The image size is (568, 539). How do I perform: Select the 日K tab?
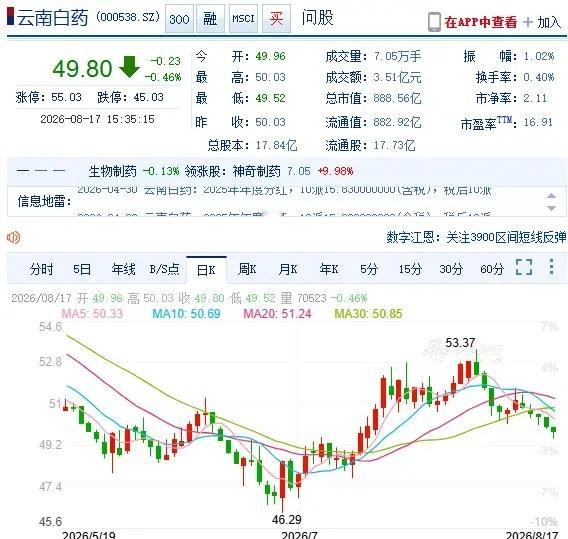point(206,270)
